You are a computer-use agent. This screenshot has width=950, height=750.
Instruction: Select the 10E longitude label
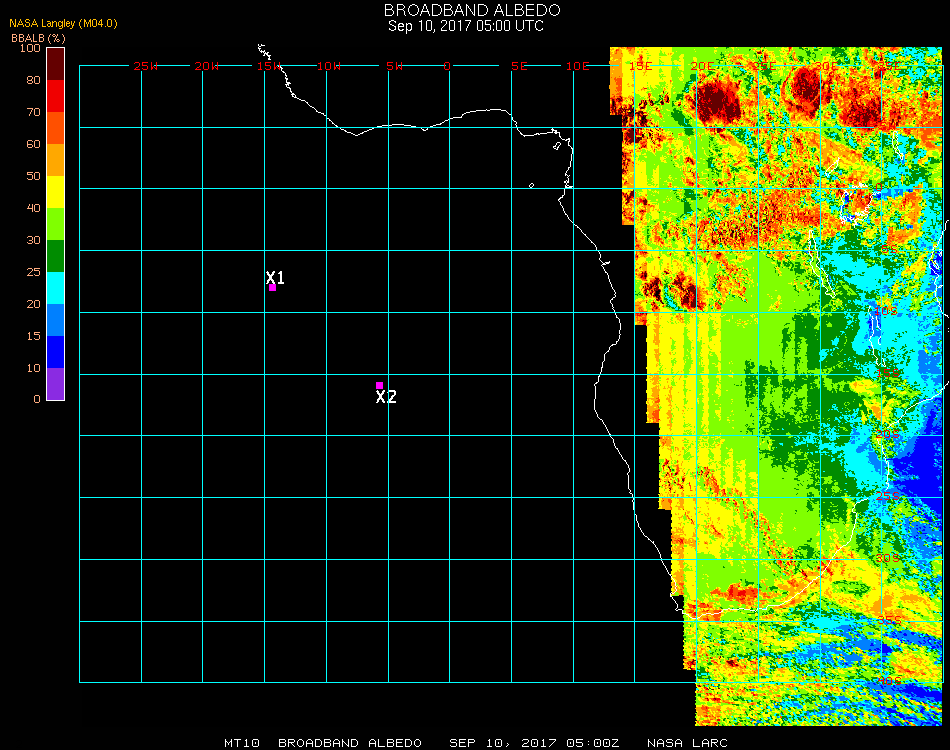(578, 66)
